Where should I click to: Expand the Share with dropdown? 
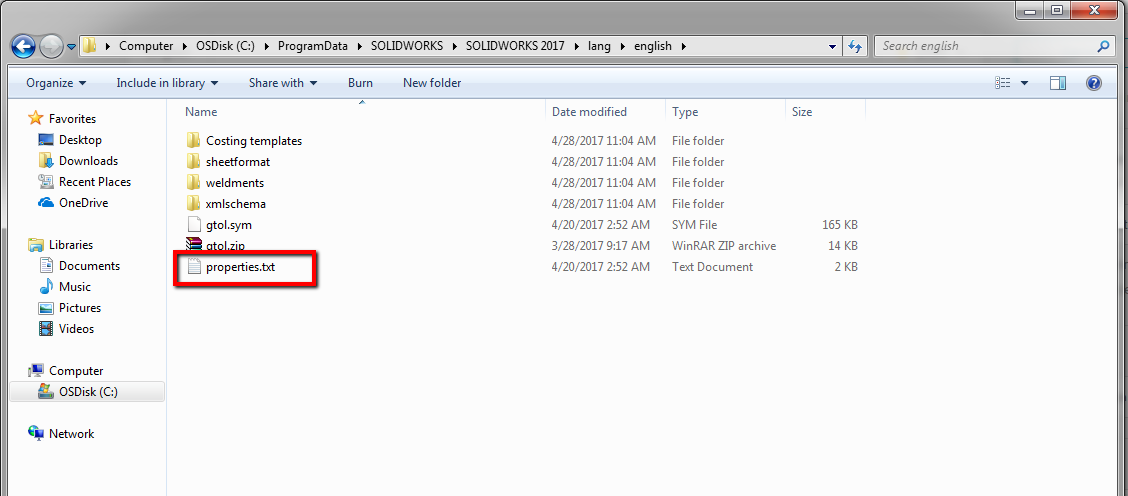pos(283,83)
